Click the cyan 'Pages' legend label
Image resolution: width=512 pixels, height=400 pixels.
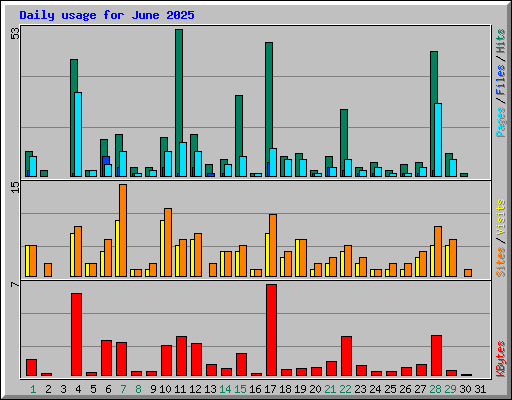pos(500,122)
